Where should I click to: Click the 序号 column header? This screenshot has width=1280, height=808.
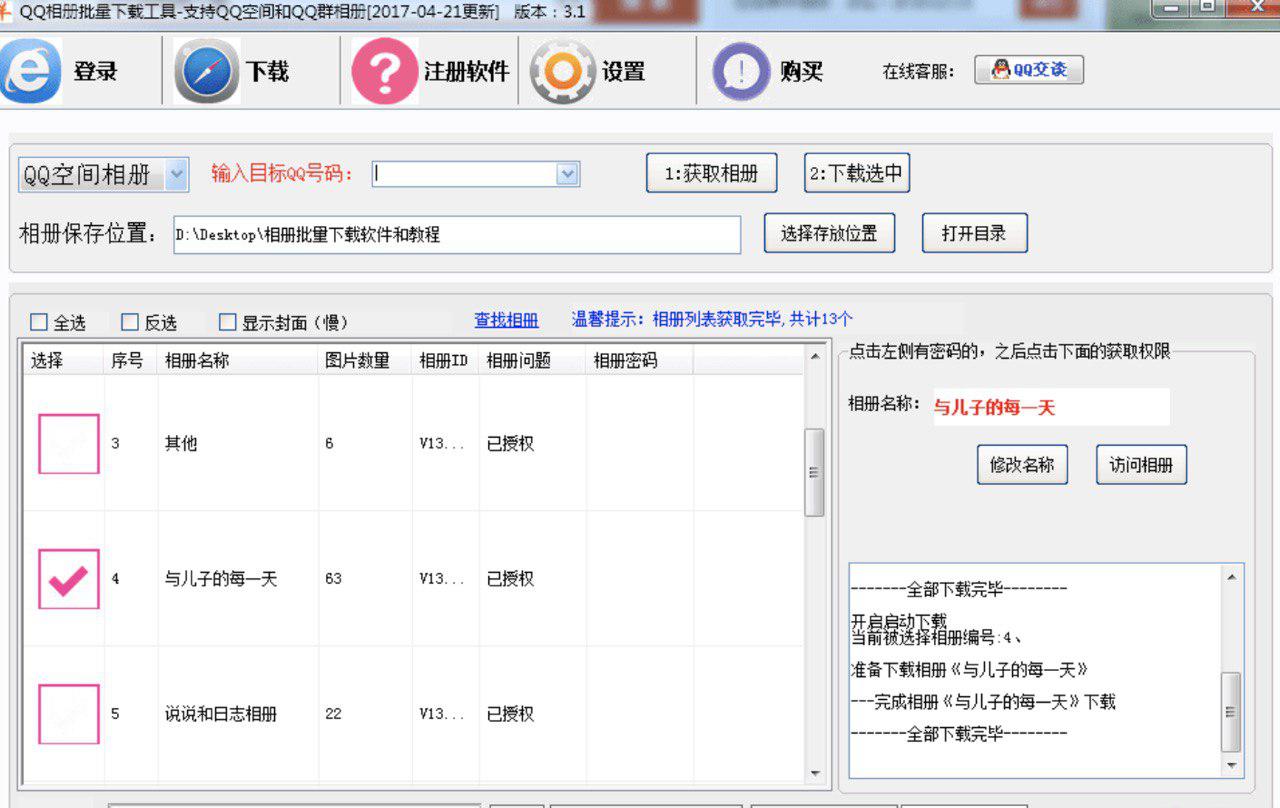[130, 360]
